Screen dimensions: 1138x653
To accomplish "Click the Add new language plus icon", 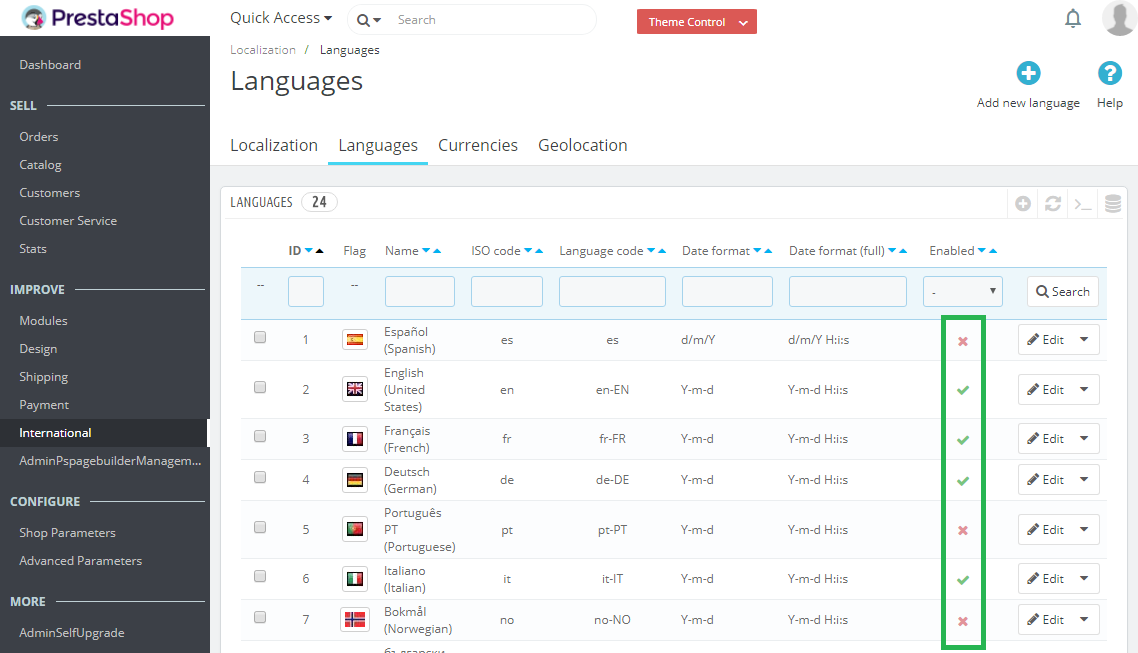I will click(x=1028, y=73).
